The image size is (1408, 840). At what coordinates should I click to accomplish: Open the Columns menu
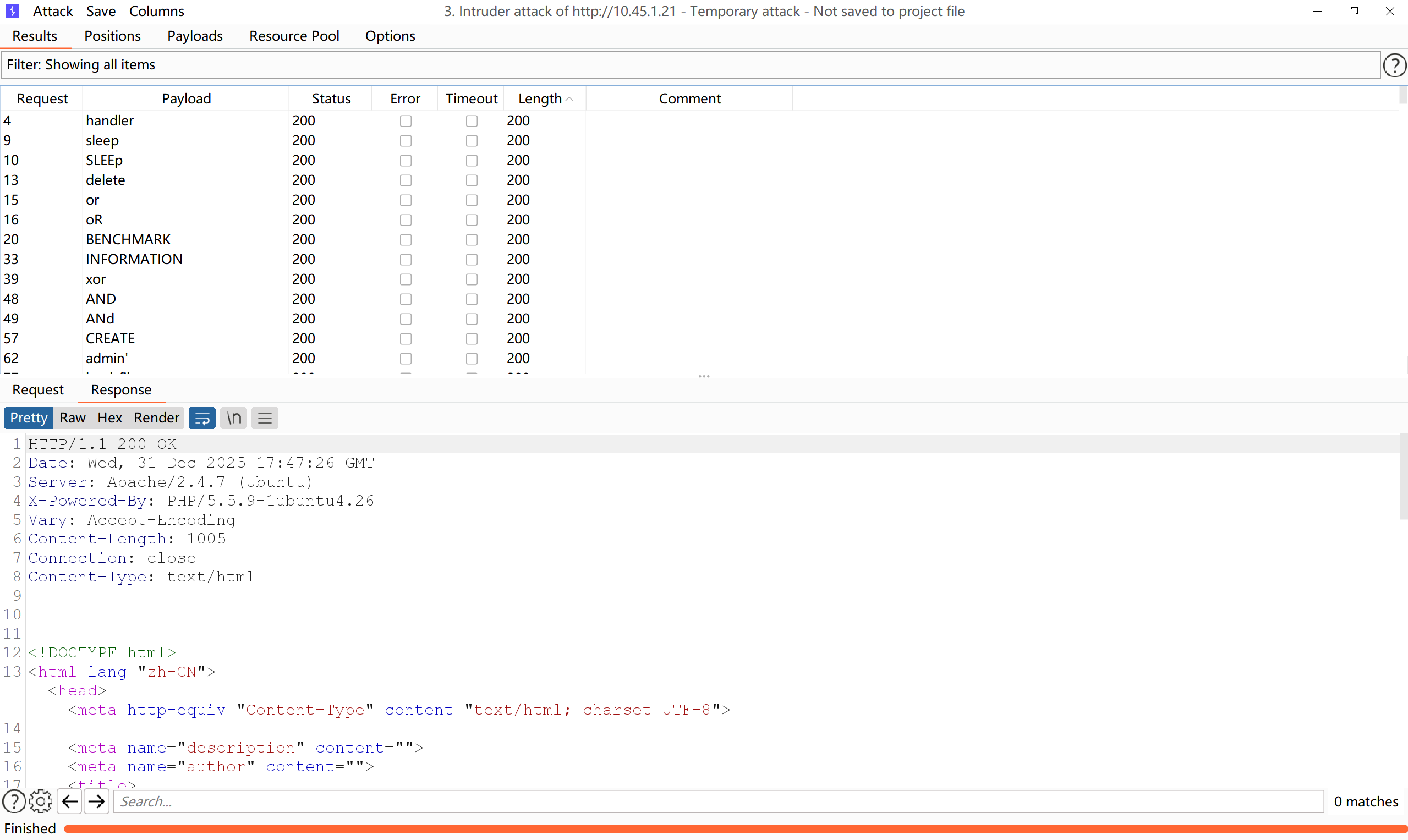pyautogui.click(x=157, y=12)
